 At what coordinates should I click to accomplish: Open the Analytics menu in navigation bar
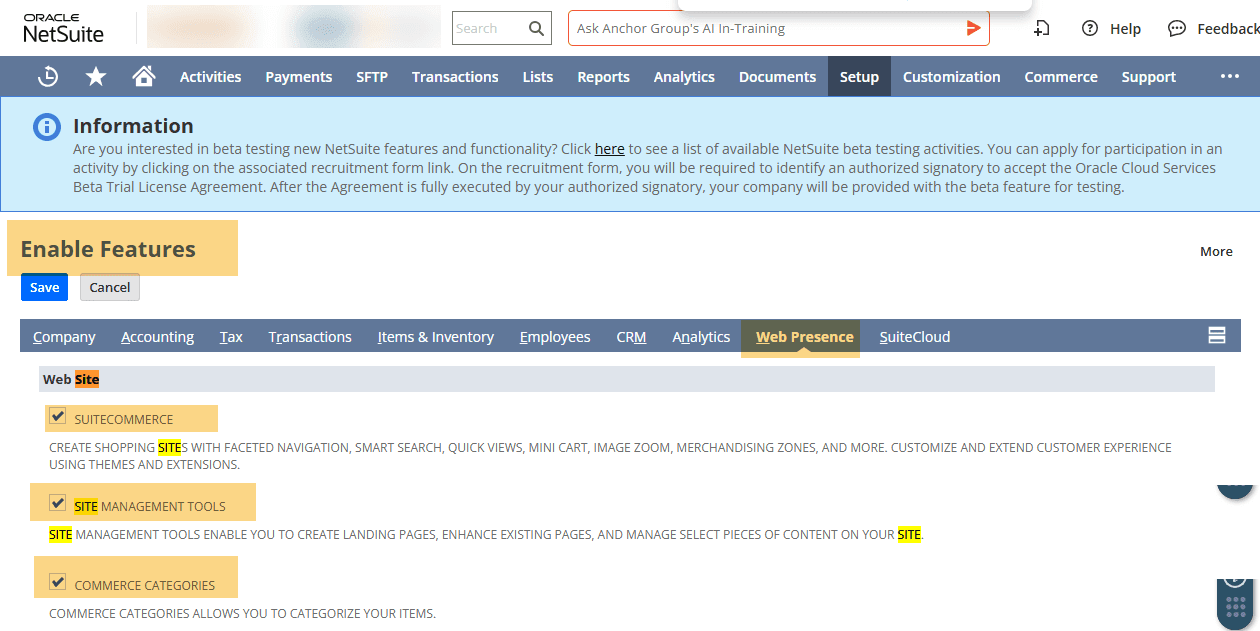pyautogui.click(x=684, y=77)
